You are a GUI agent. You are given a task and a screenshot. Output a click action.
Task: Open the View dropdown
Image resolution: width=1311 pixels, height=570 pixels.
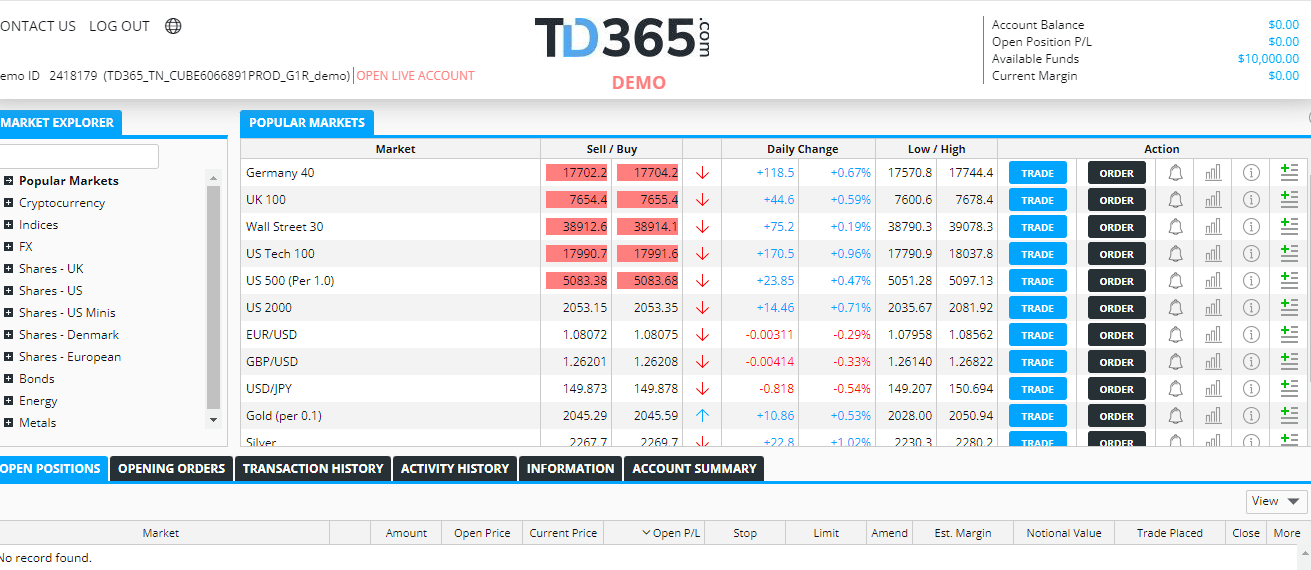pyautogui.click(x=1277, y=501)
